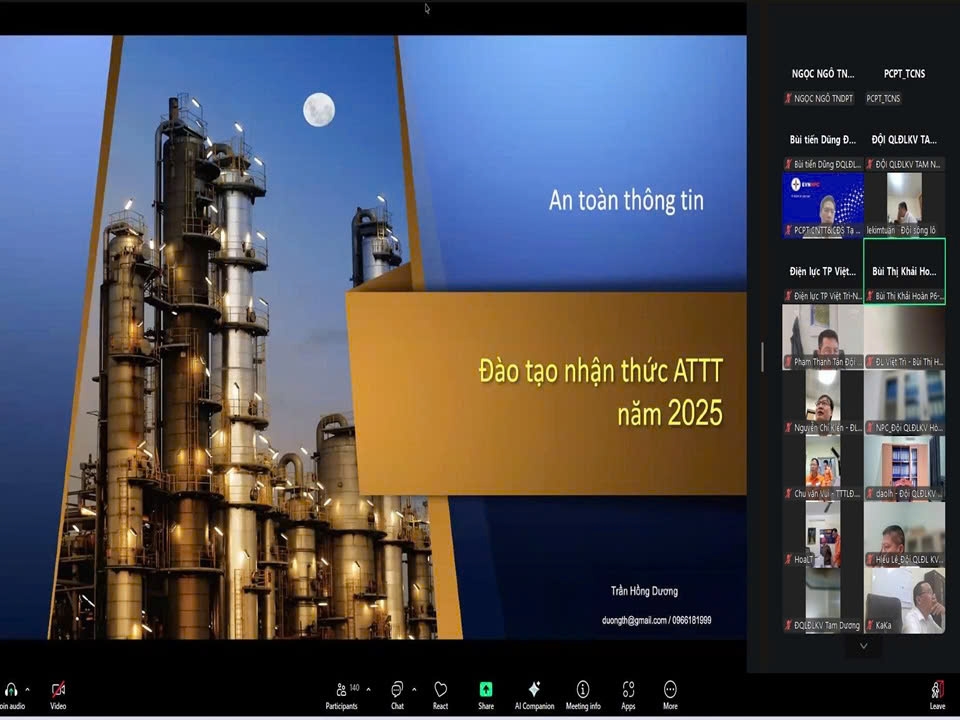Expand audio options arrow next to Join audio
The width and height of the screenshot is (960, 720).
coord(27,689)
